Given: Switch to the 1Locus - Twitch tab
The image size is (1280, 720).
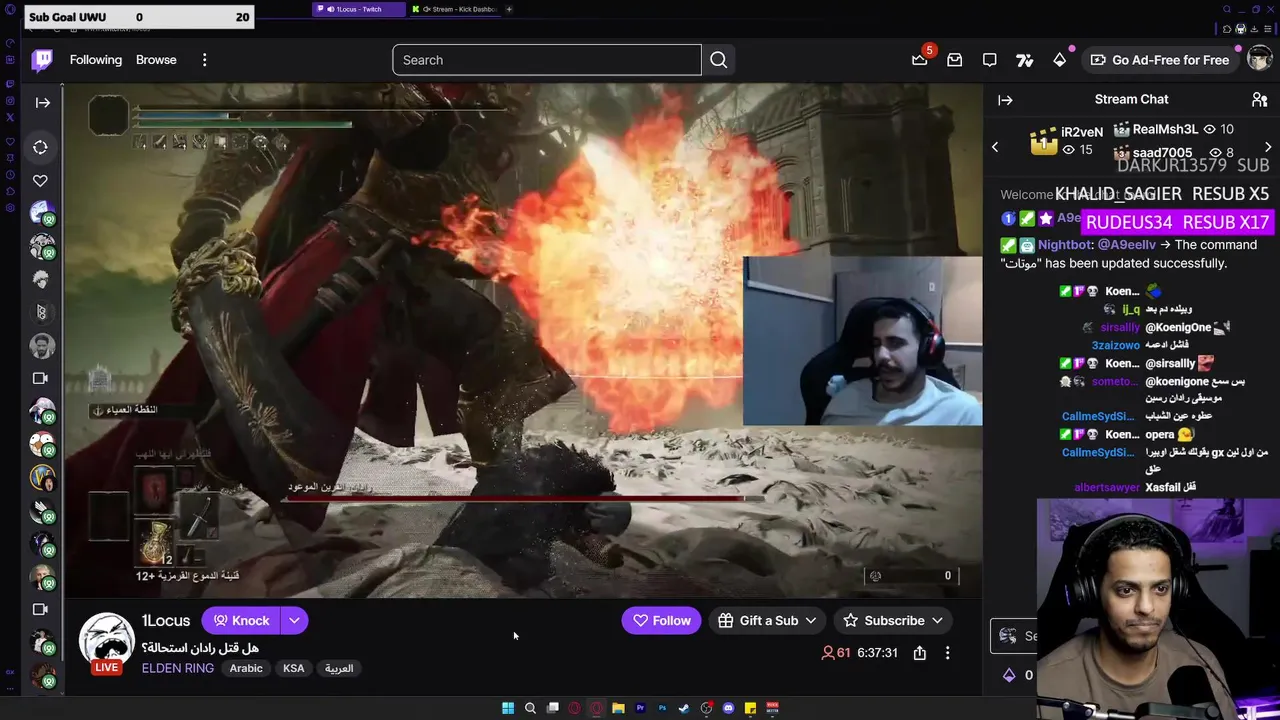Looking at the screenshot, I should [x=359, y=9].
